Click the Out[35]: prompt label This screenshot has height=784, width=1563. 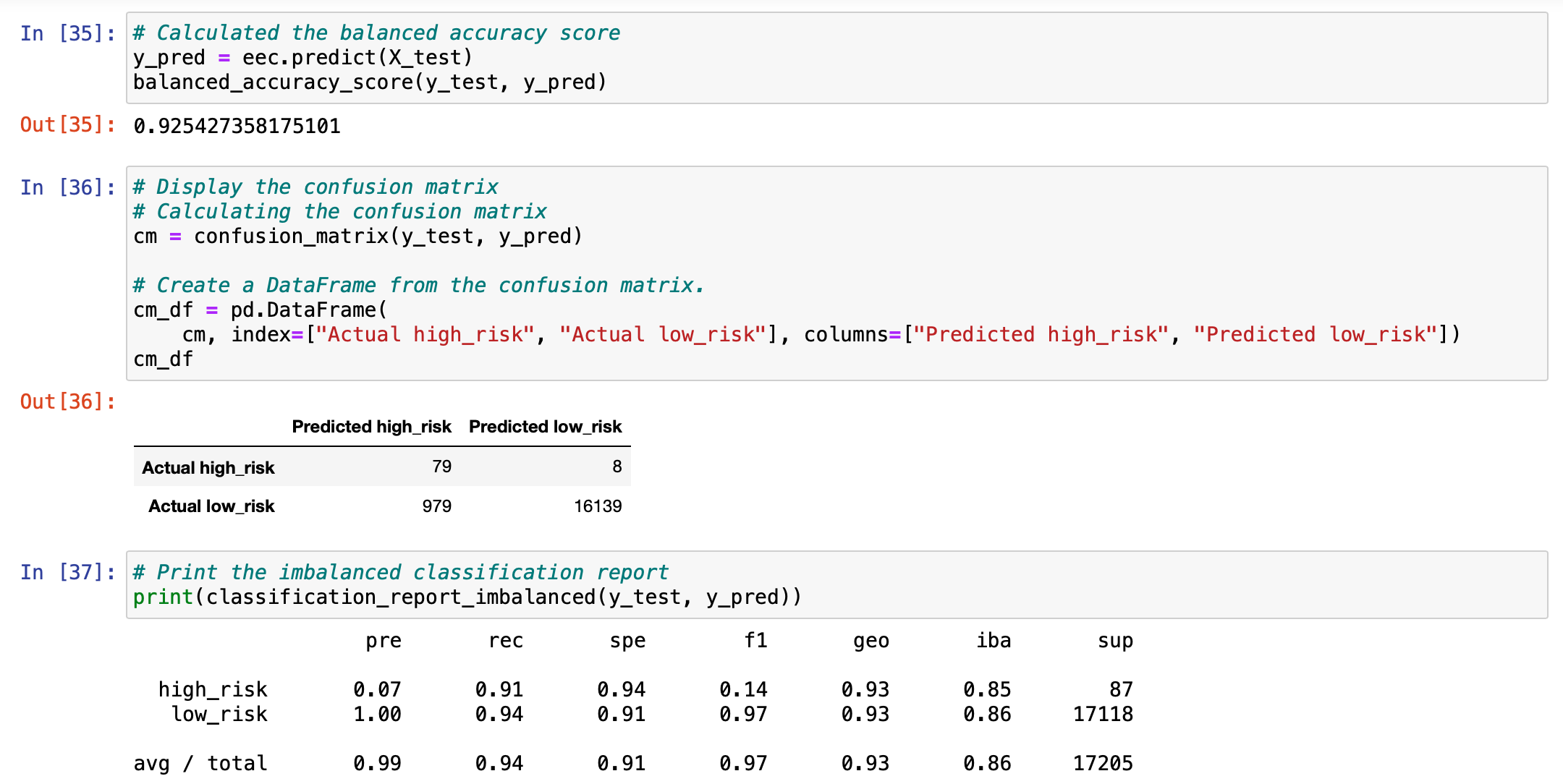click(x=67, y=124)
